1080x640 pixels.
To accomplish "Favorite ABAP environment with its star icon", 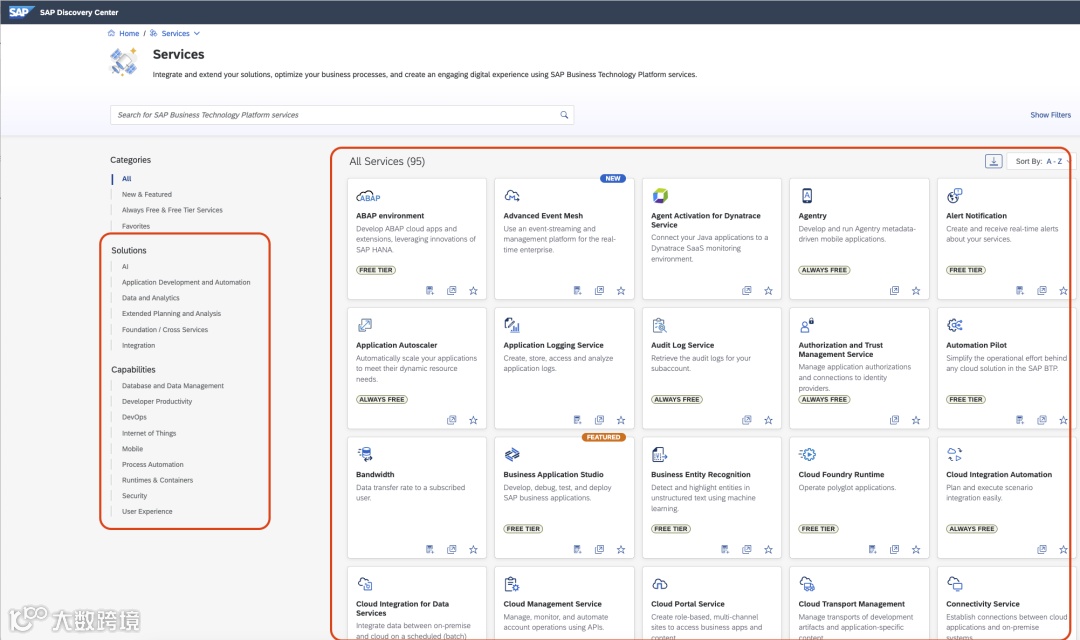I will coord(473,291).
